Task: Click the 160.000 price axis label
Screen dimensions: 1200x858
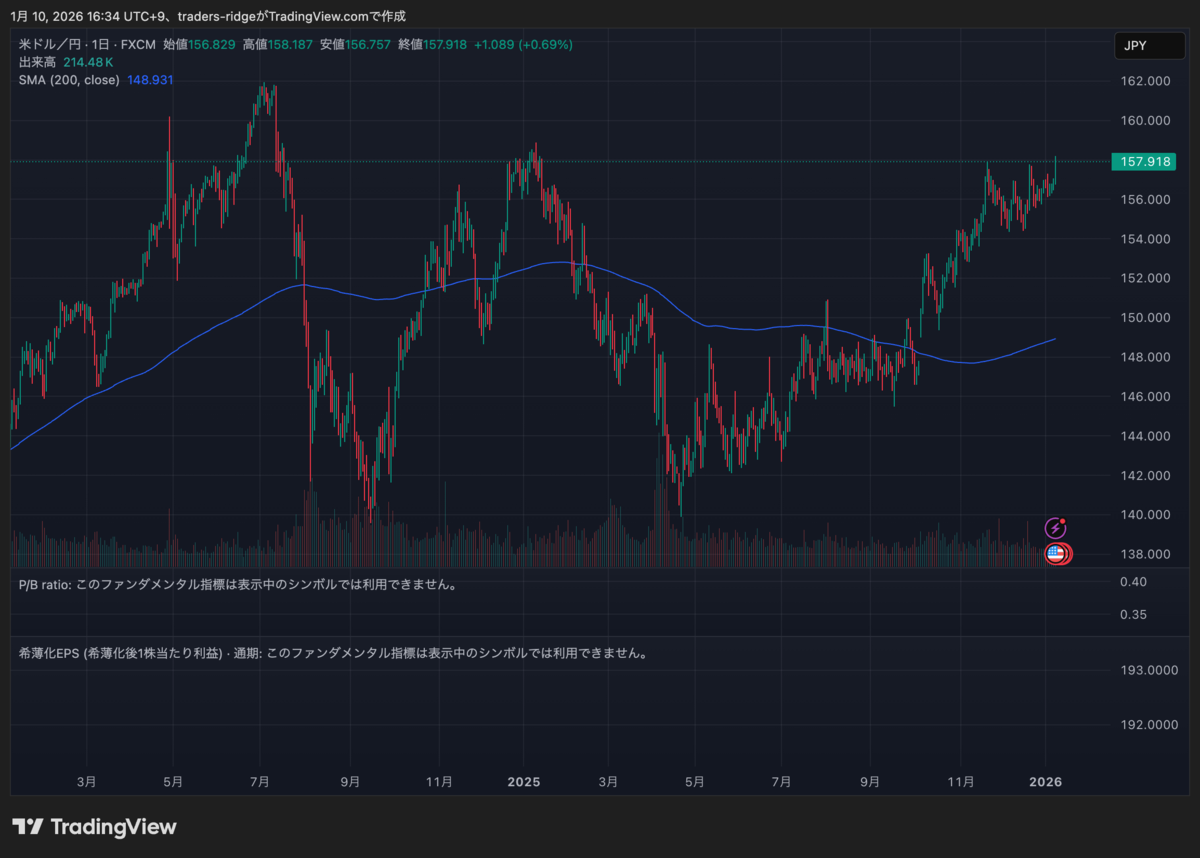Action: (x=1146, y=121)
